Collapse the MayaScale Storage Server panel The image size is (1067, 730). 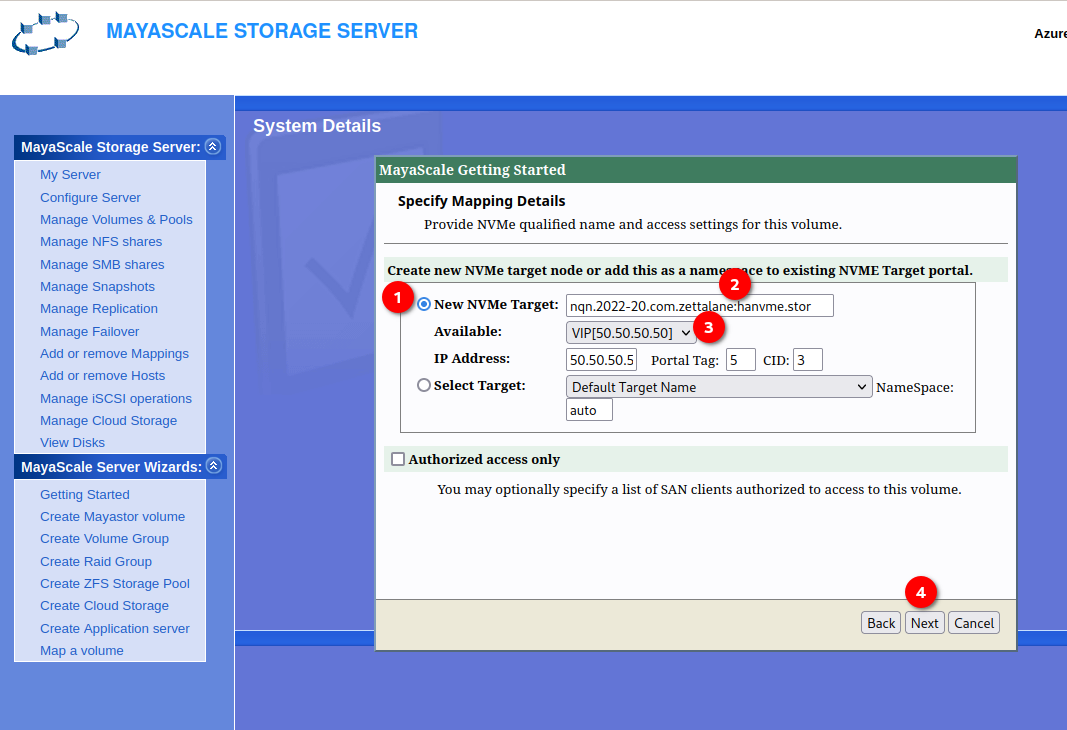(x=212, y=147)
